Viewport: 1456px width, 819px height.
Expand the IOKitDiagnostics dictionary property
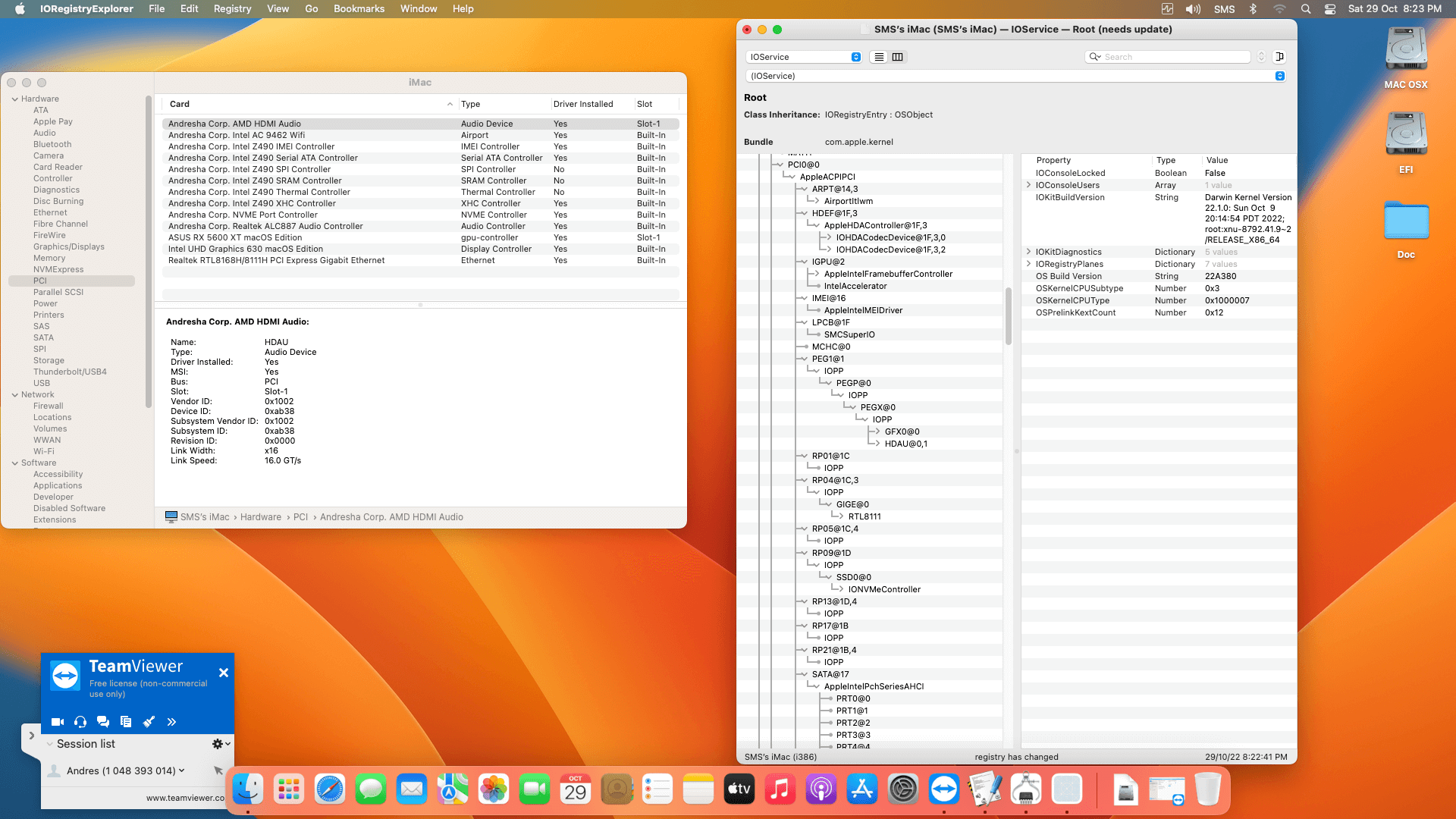tap(1028, 252)
